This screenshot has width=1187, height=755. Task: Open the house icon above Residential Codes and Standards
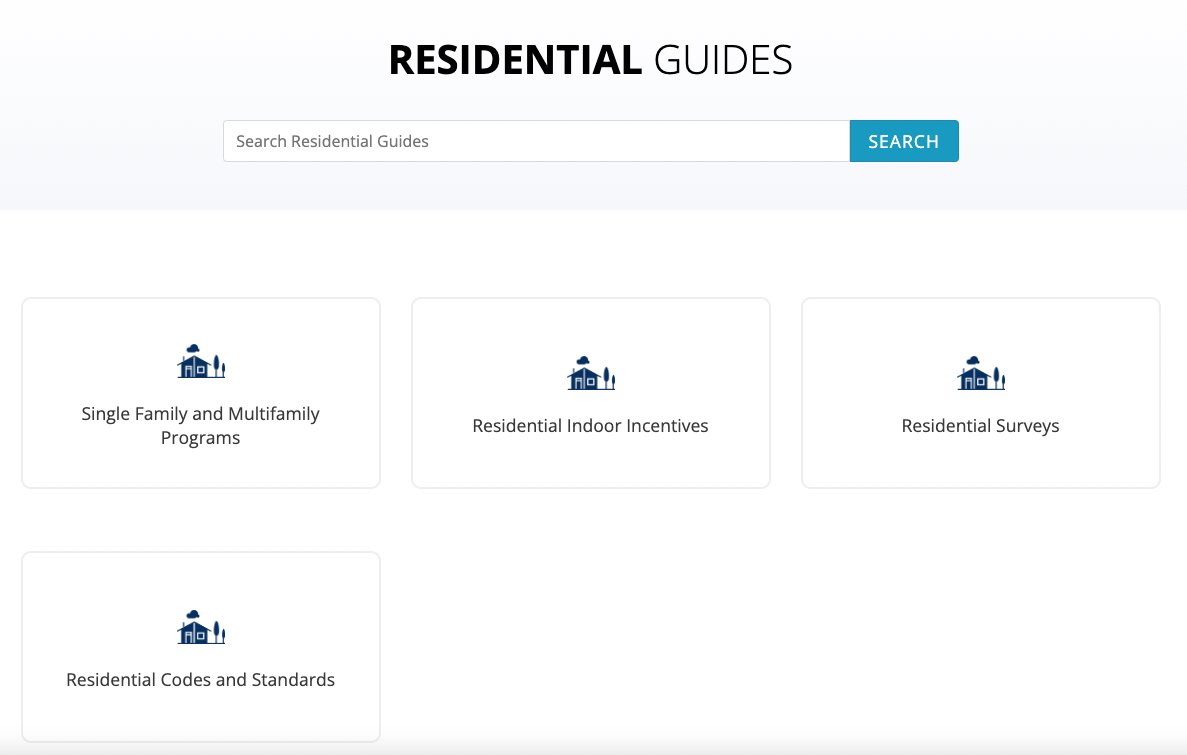pos(201,627)
